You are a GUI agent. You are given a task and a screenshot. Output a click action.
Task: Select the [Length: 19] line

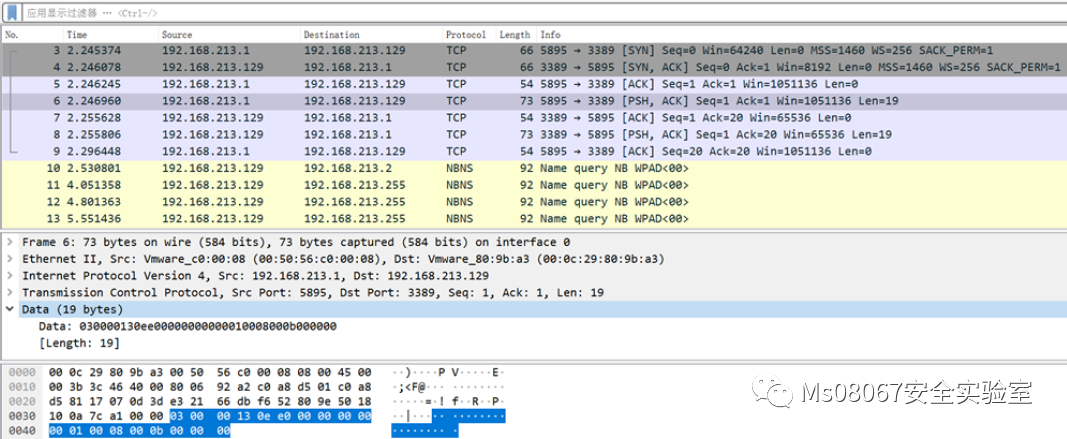coord(80,343)
